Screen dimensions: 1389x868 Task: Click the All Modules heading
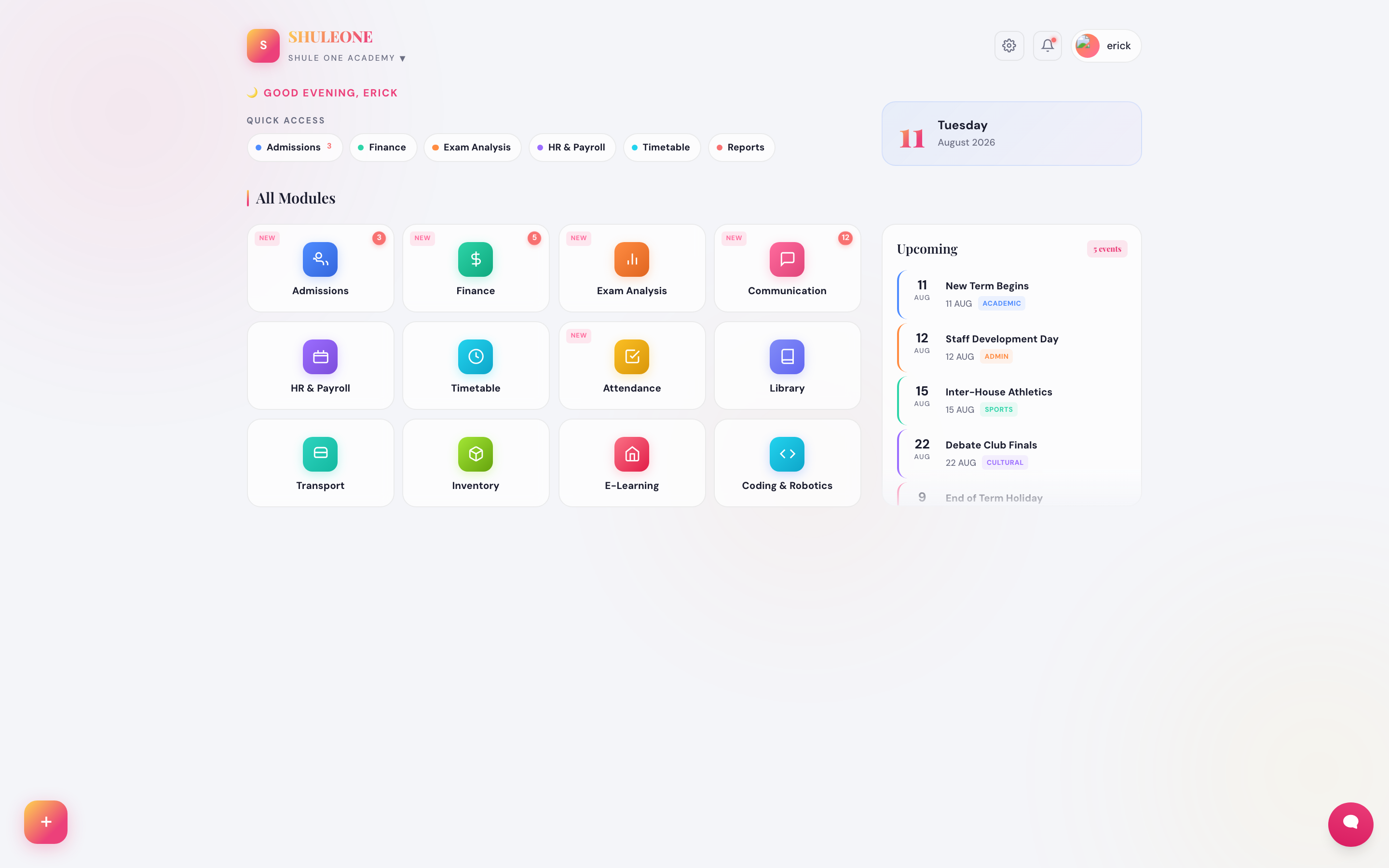click(x=296, y=198)
